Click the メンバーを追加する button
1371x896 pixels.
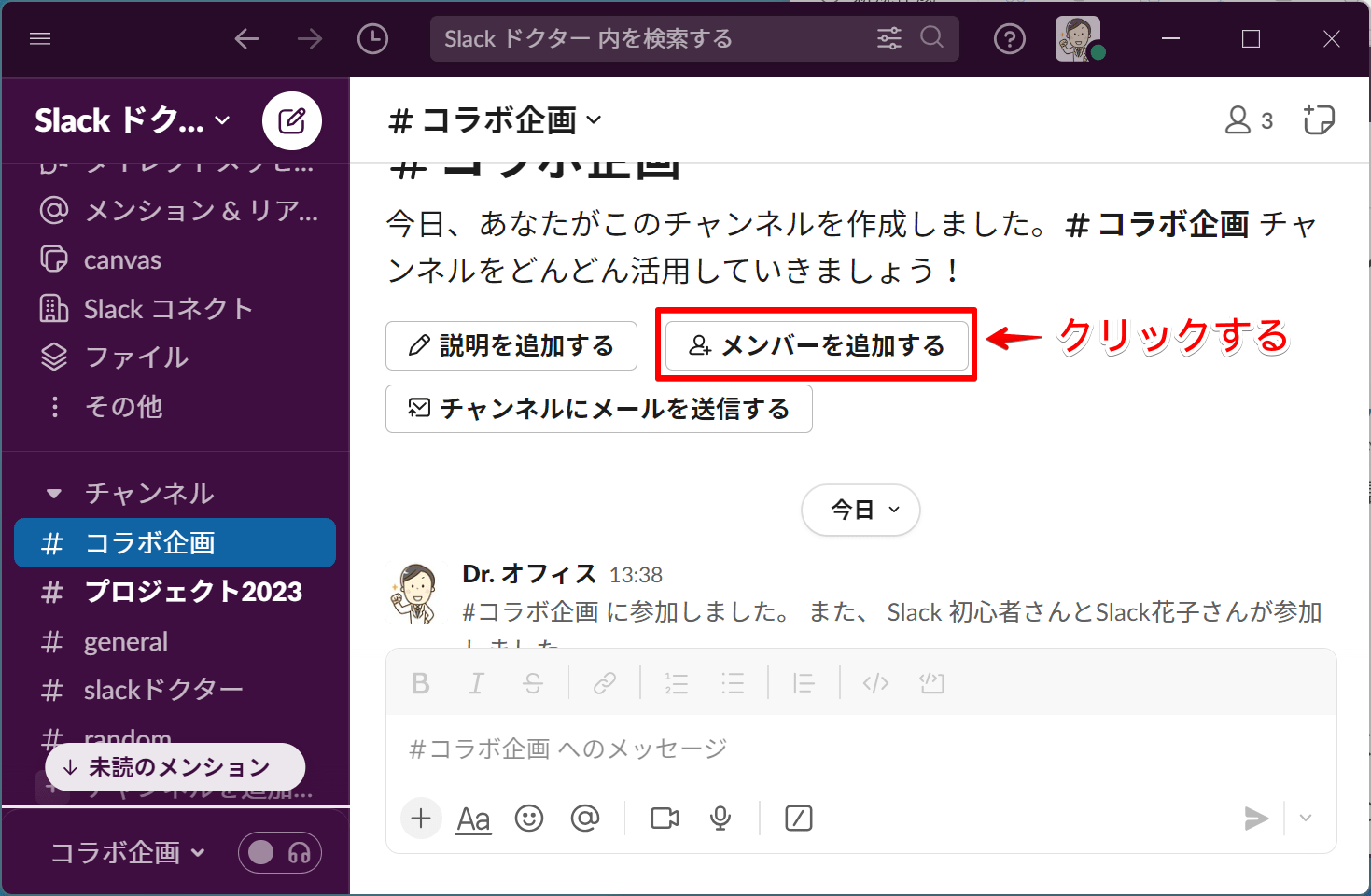click(x=816, y=345)
